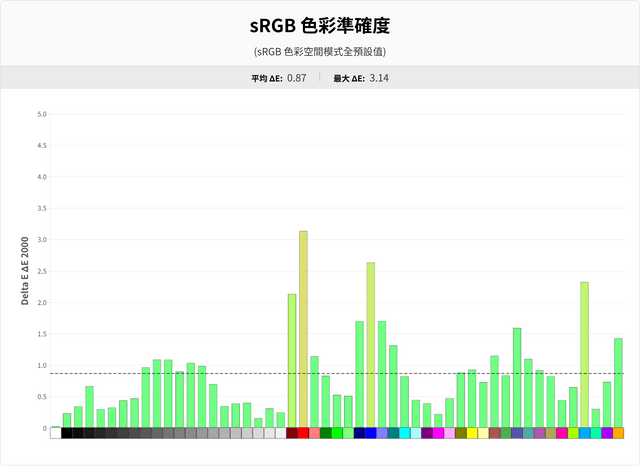640x466 pixels.
Task: Click the 2.0 y-axis label
Action: point(42,302)
